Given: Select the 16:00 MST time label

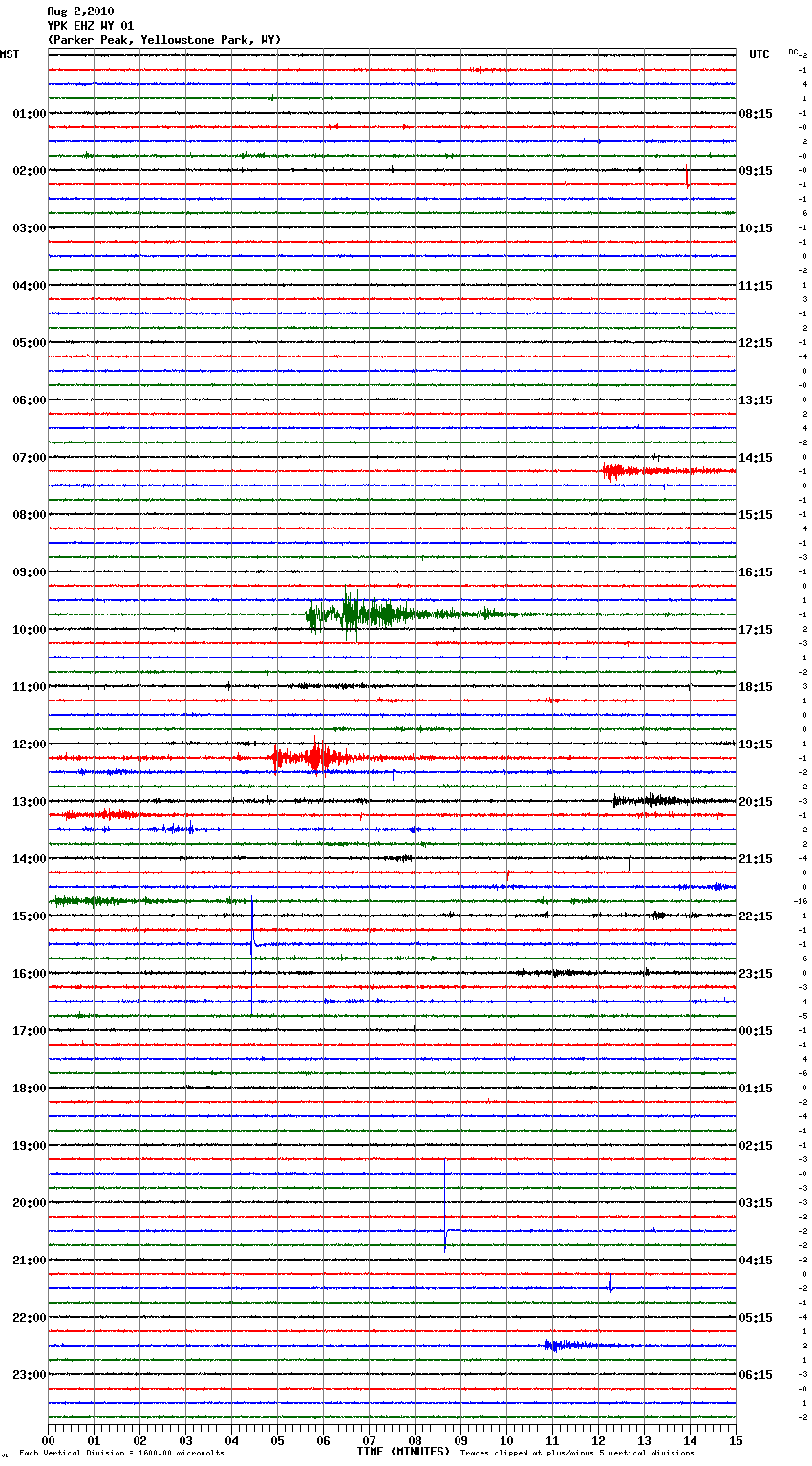Looking at the screenshot, I should pos(30,974).
